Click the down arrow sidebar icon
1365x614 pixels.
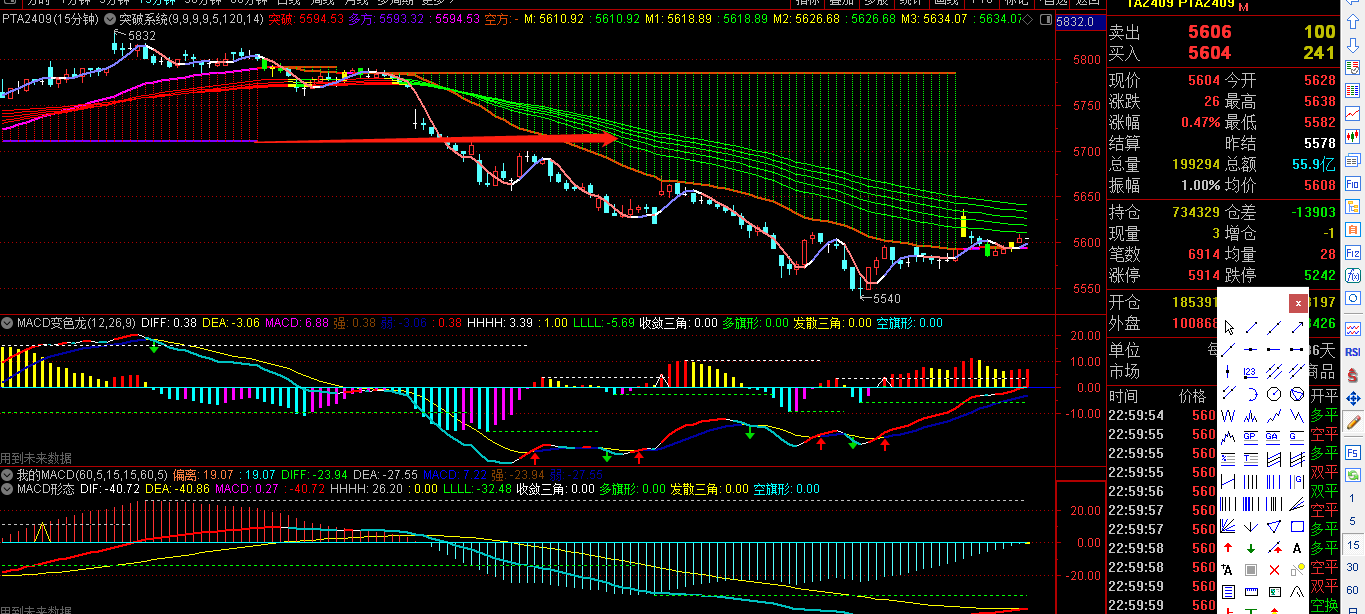(1353, 45)
